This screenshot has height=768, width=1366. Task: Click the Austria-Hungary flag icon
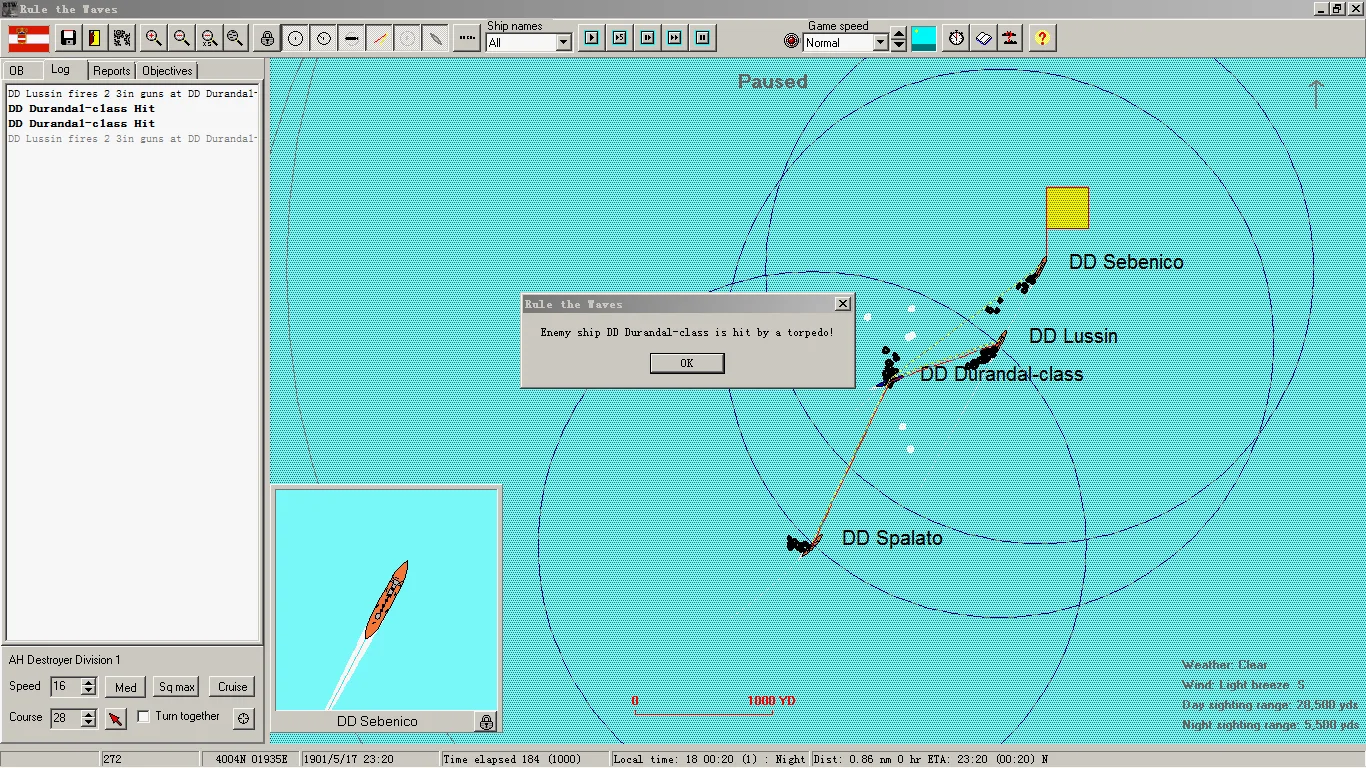click(29, 38)
